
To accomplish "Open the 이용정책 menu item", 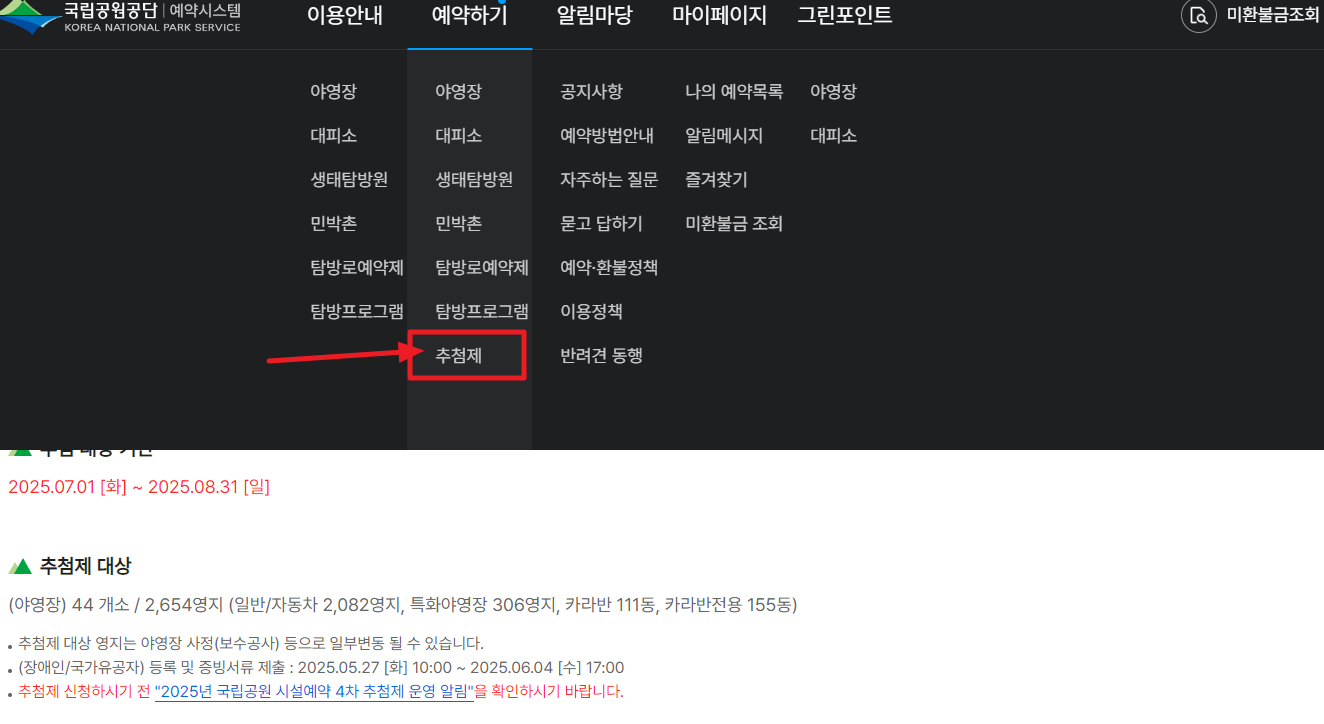I will tap(591, 312).
